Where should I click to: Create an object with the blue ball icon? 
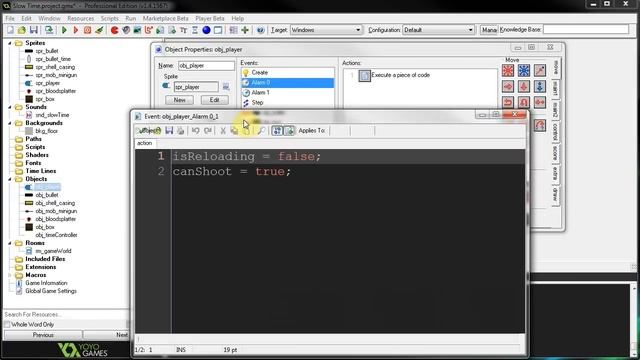(x=207, y=30)
